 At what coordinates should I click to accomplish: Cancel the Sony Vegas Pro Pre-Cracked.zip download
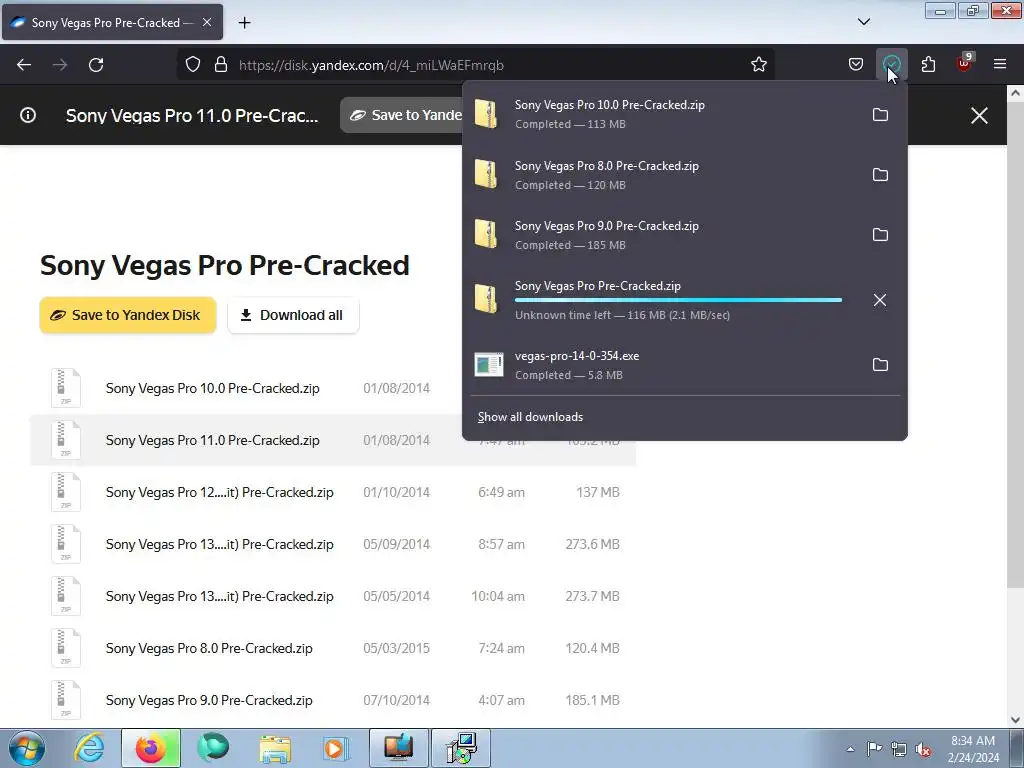click(x=880, y=300)
